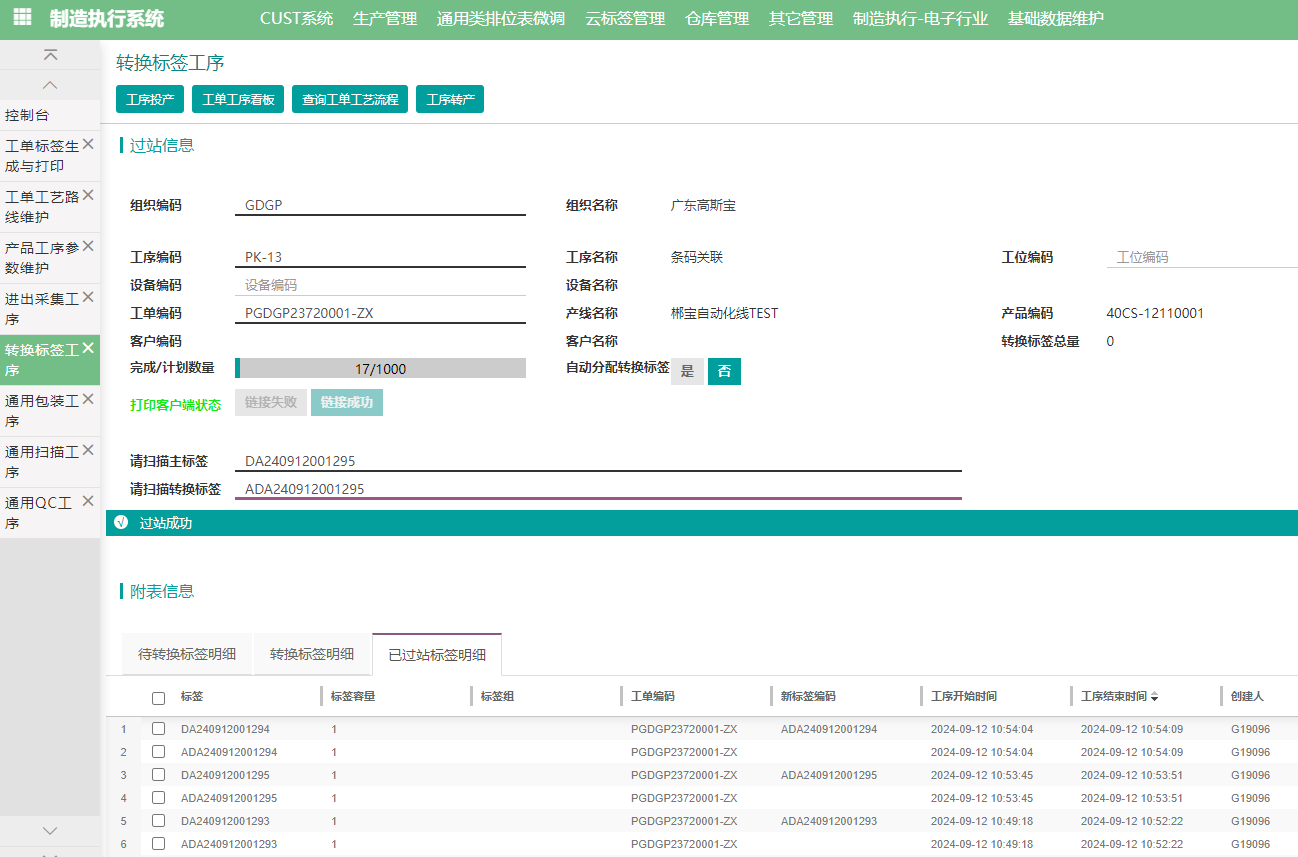This screenshot has height=857, width=1298.
Task: Select the 已过站标签明细 tab
Action: click(437, 655)
